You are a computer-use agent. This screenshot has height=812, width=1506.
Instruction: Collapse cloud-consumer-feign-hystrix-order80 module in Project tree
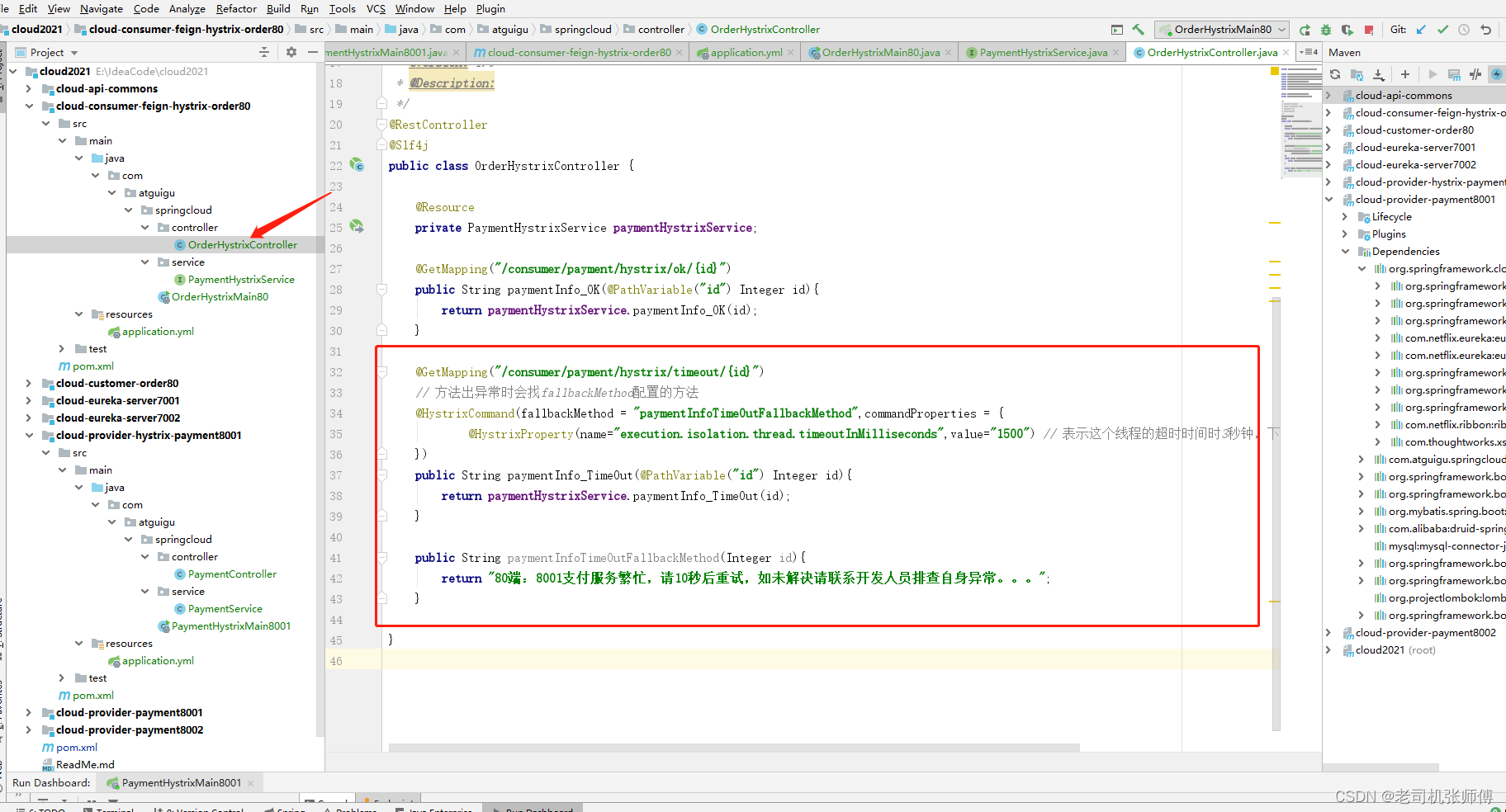pyautogui.click(x=29, y=106)
